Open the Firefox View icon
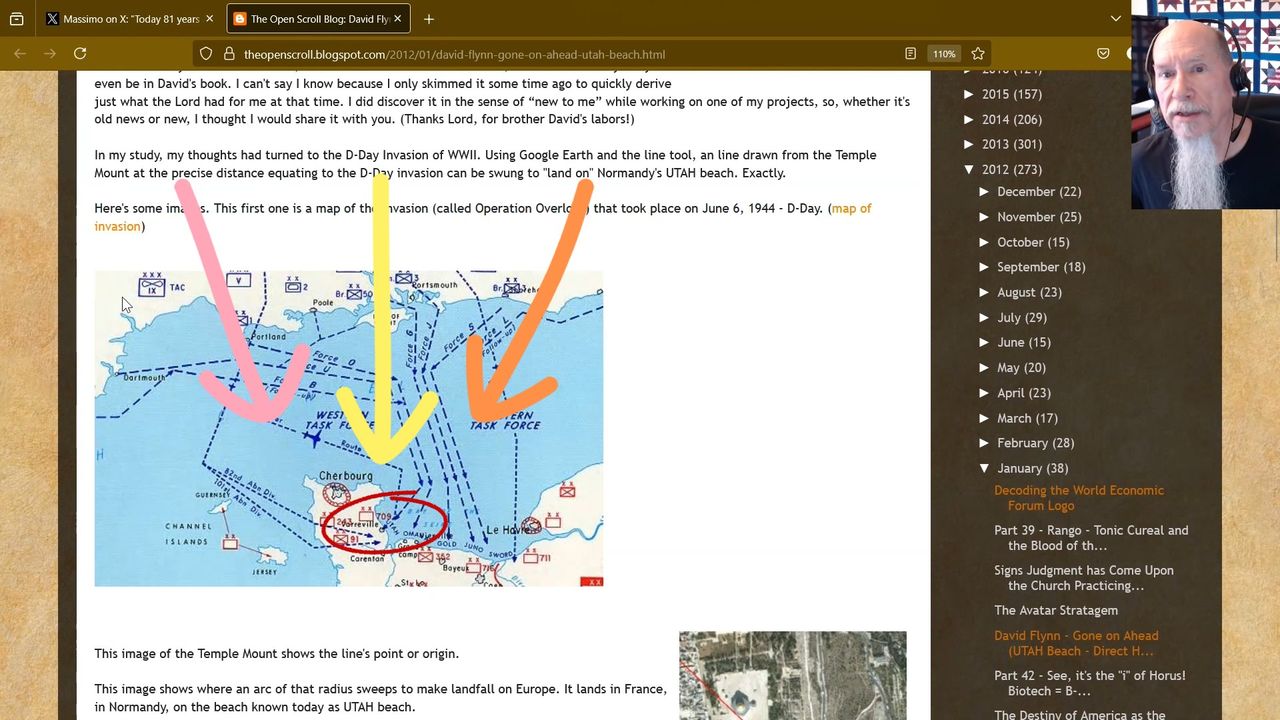Image resolution: width=1280 pixels, height=720 pixels. point(16,19)
